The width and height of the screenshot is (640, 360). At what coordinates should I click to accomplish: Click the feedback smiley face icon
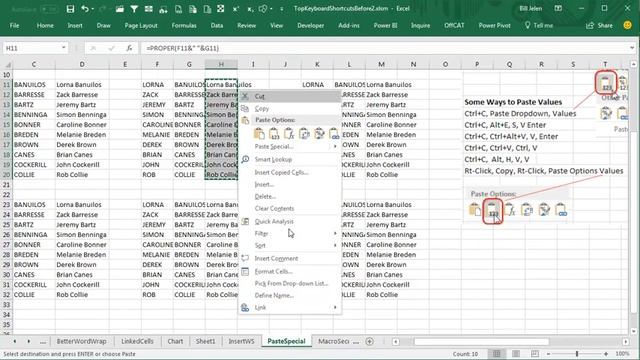pos(627,25)
